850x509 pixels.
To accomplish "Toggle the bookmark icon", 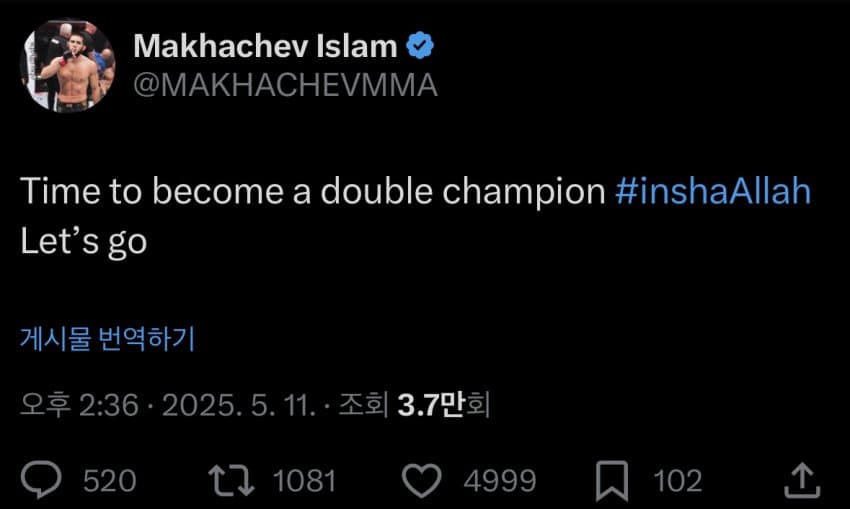I will (x=612, y=481).
